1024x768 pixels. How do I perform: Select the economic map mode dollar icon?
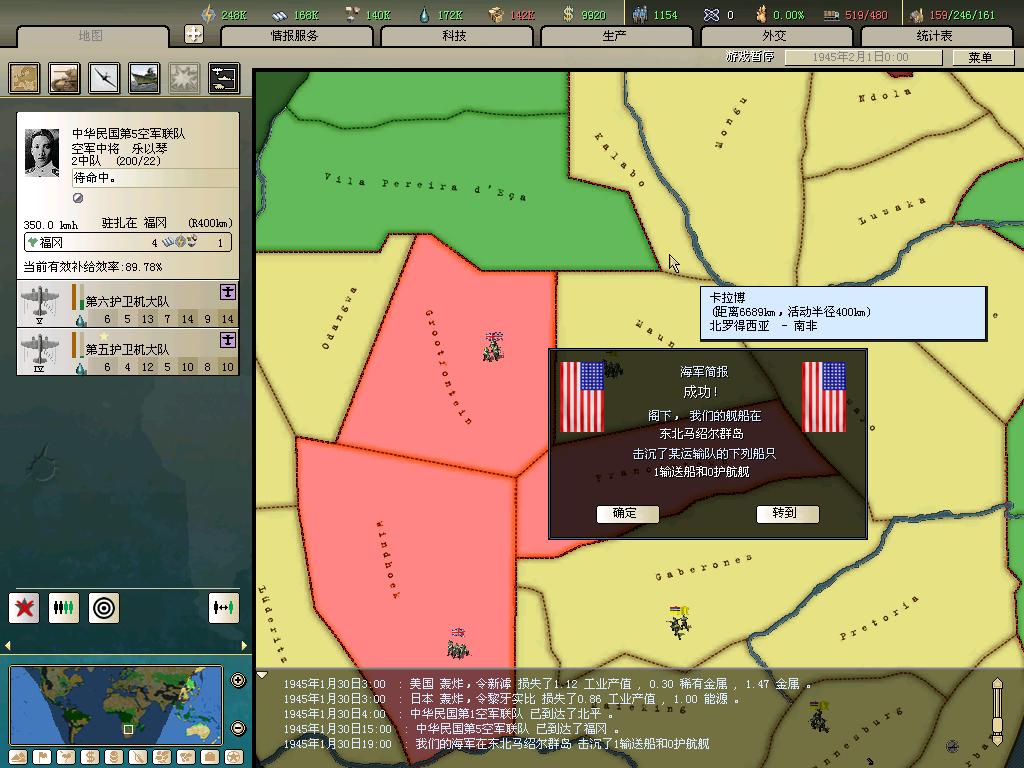click(89, 758)
